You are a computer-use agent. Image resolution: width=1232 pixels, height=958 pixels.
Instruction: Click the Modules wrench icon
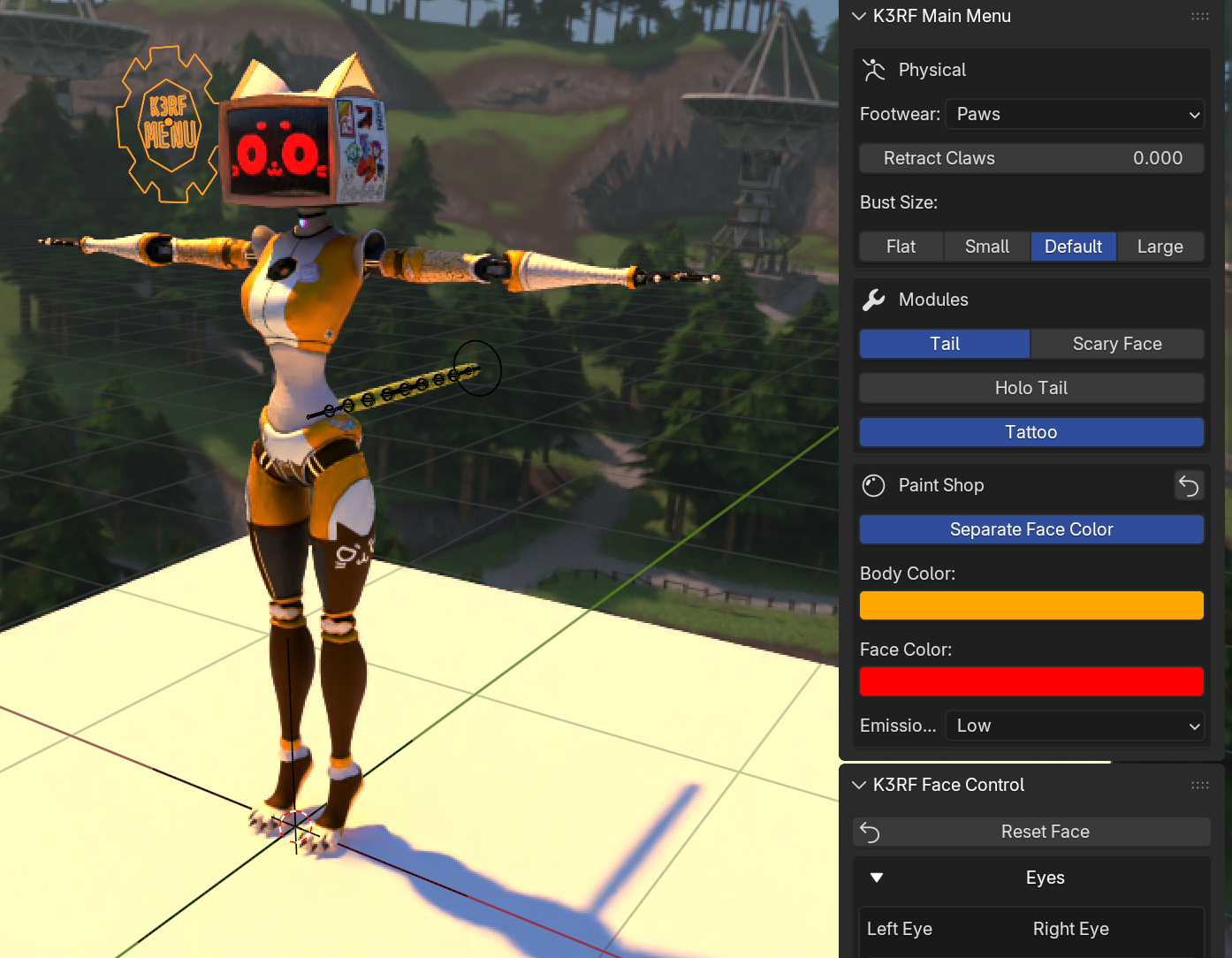[x=874, y=300]
